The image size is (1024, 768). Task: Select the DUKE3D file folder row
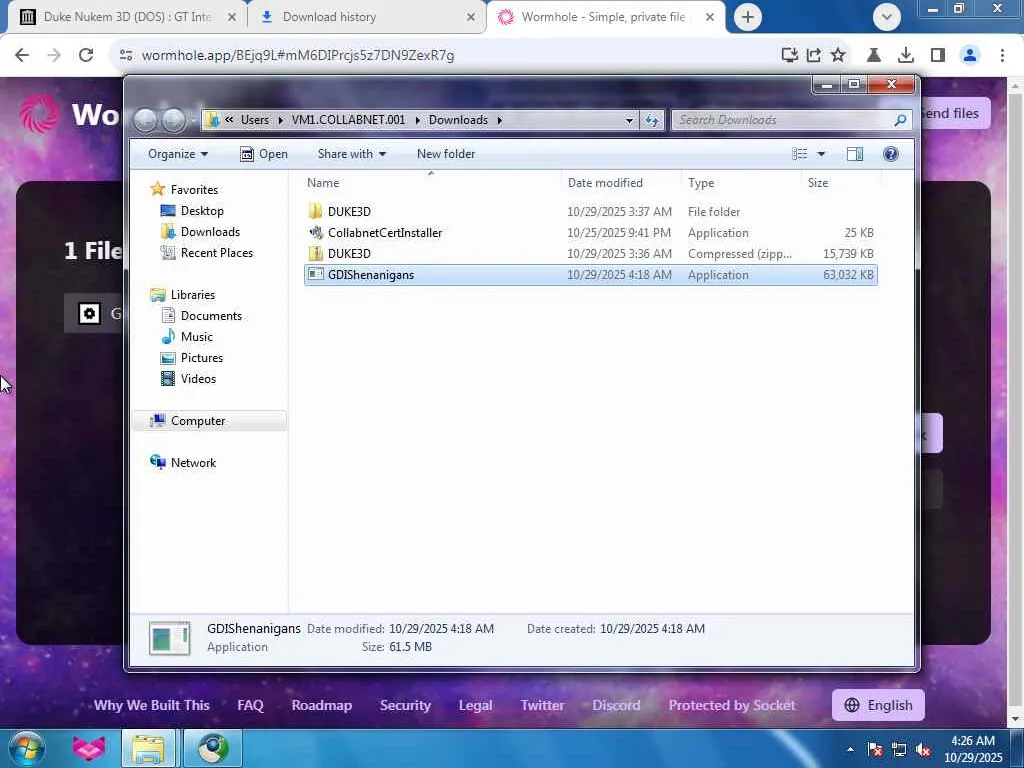(x=590, y=212)
